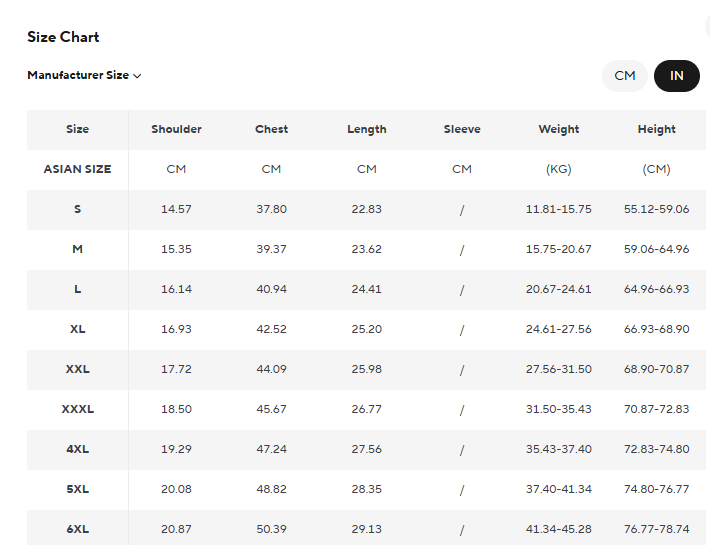
Task: Select the Height column header
Action: pyautogui.click(x=656, y=129)
